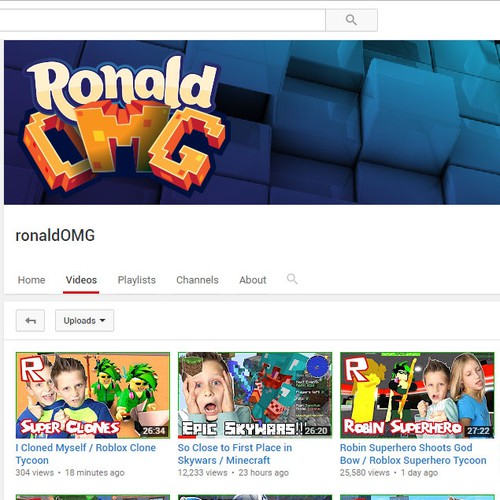This screenshot has height=500, width=500.
Task: Click the 26:34 duration badge
Action: click(154, 431)
